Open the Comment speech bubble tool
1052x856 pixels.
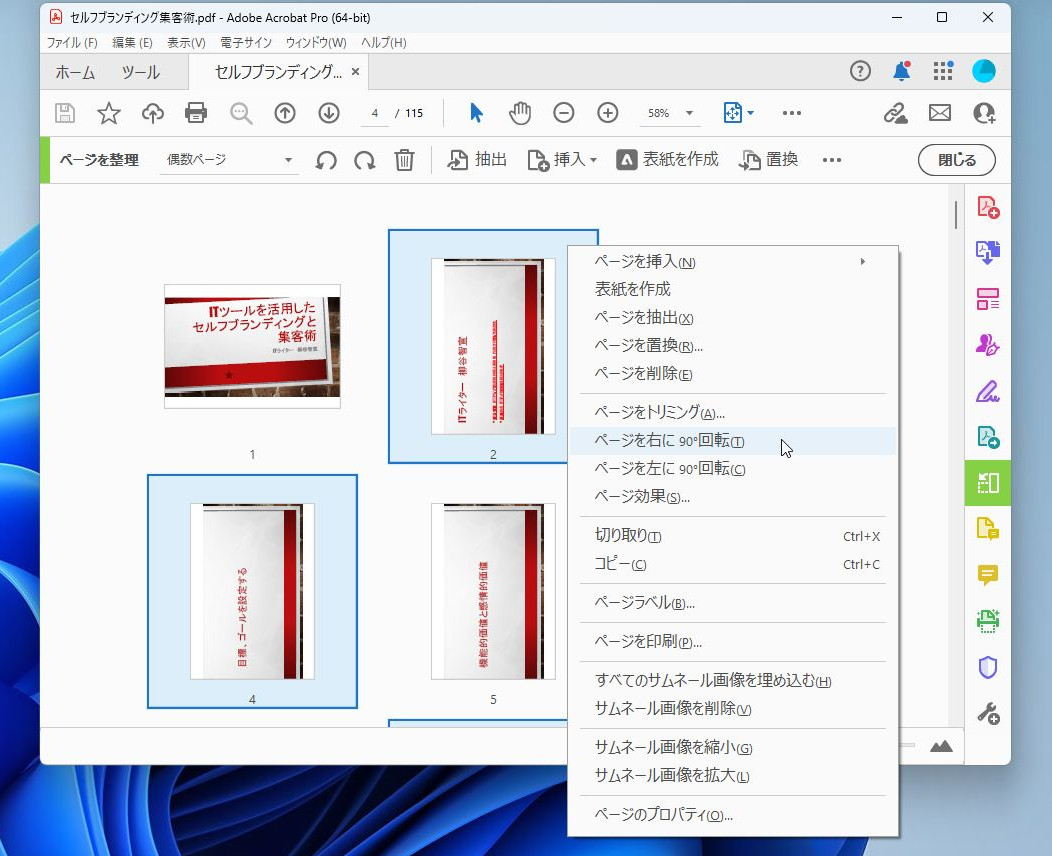point(988,575)
